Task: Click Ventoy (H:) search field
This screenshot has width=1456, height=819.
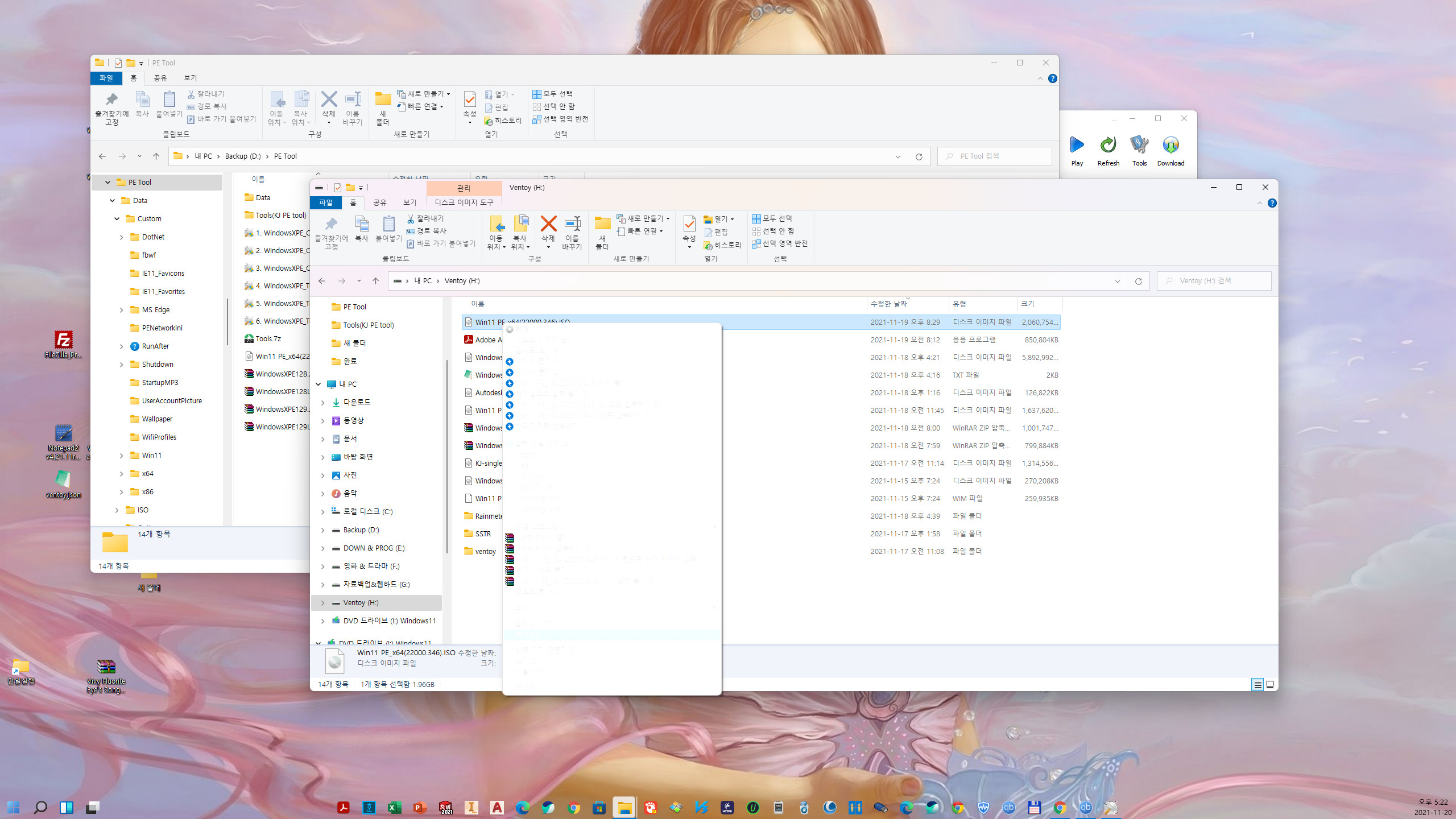Action: coord(1214,281)
